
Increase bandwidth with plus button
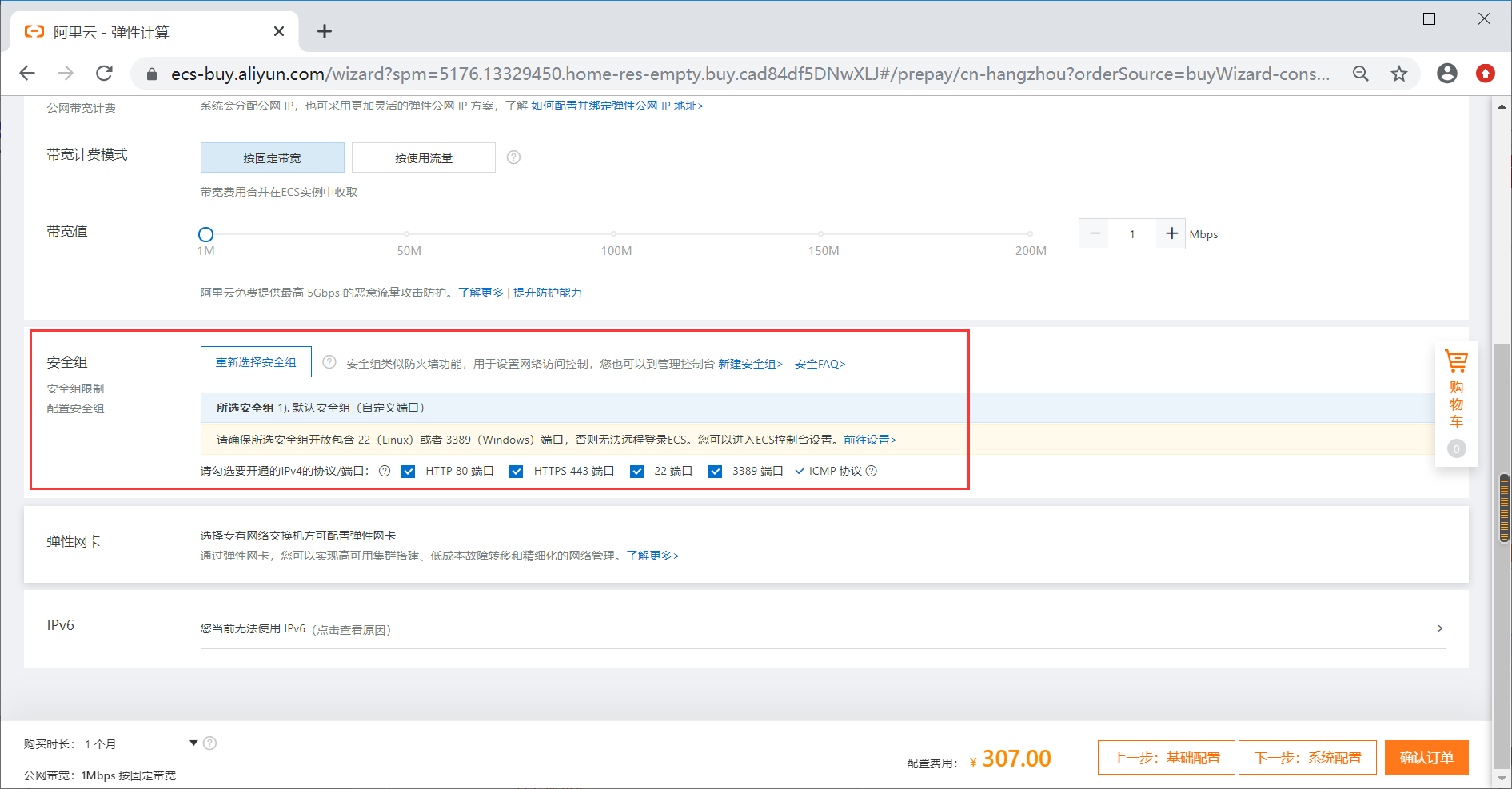(x=1171, y=233)
